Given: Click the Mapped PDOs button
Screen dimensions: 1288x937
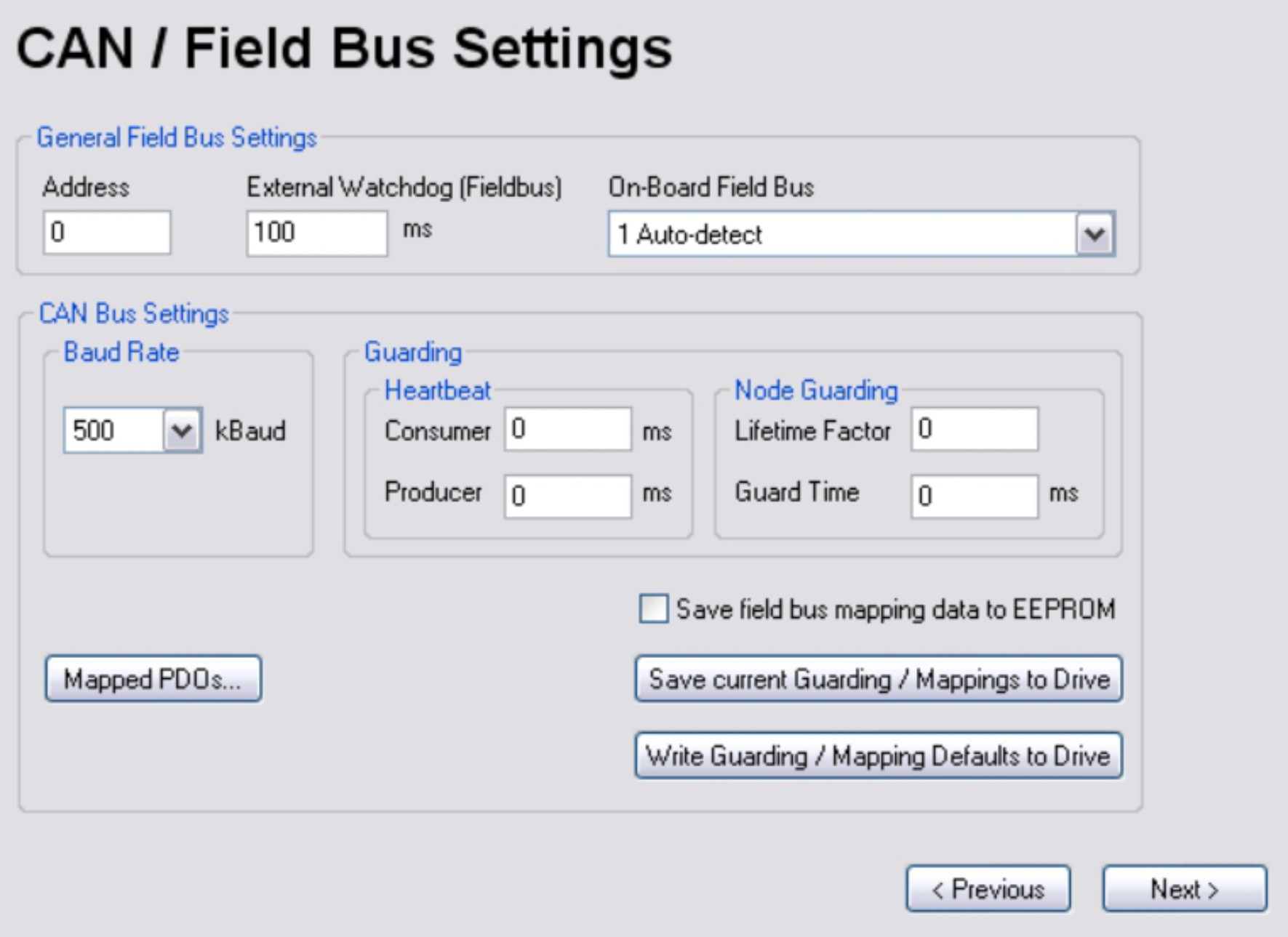Looking at the screenshot, I should (x=153, y=679).
